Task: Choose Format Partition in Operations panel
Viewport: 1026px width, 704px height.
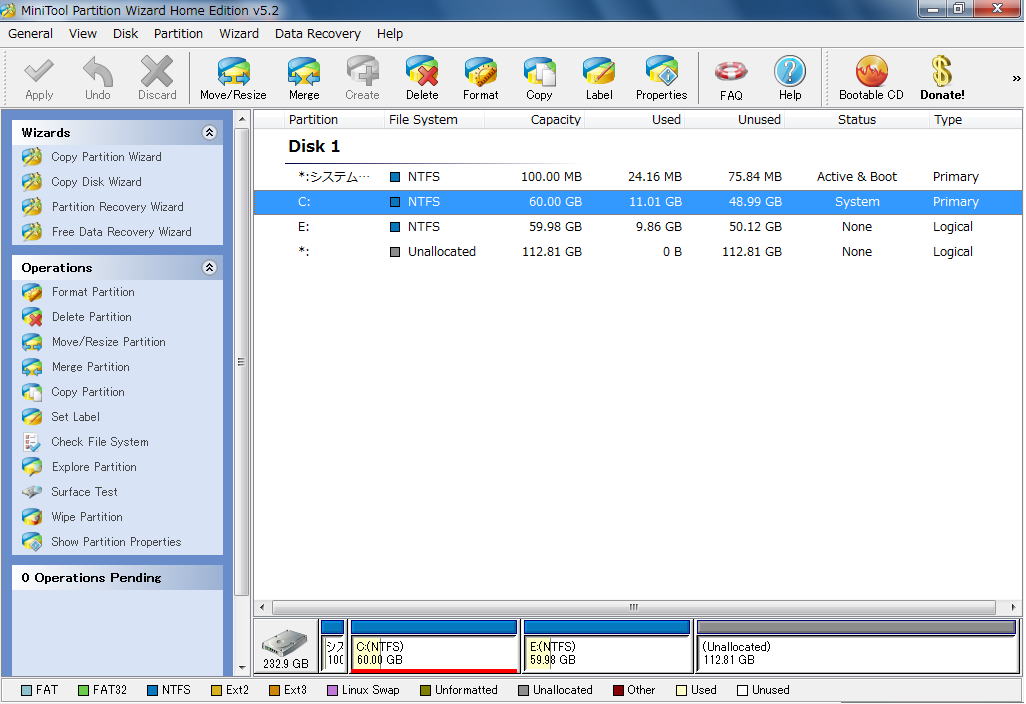Action: [x=93, y=292]
